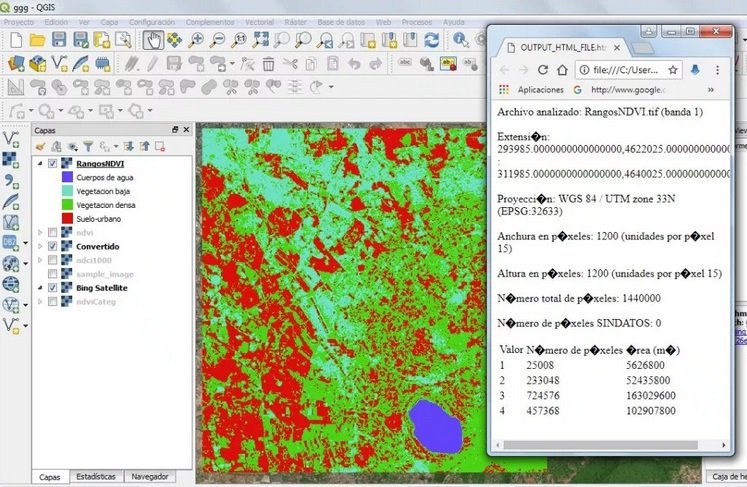The width and height of the screenshot is (747, 487).
Task: Expand the ndviCateg layer entry
Action: 40,302
